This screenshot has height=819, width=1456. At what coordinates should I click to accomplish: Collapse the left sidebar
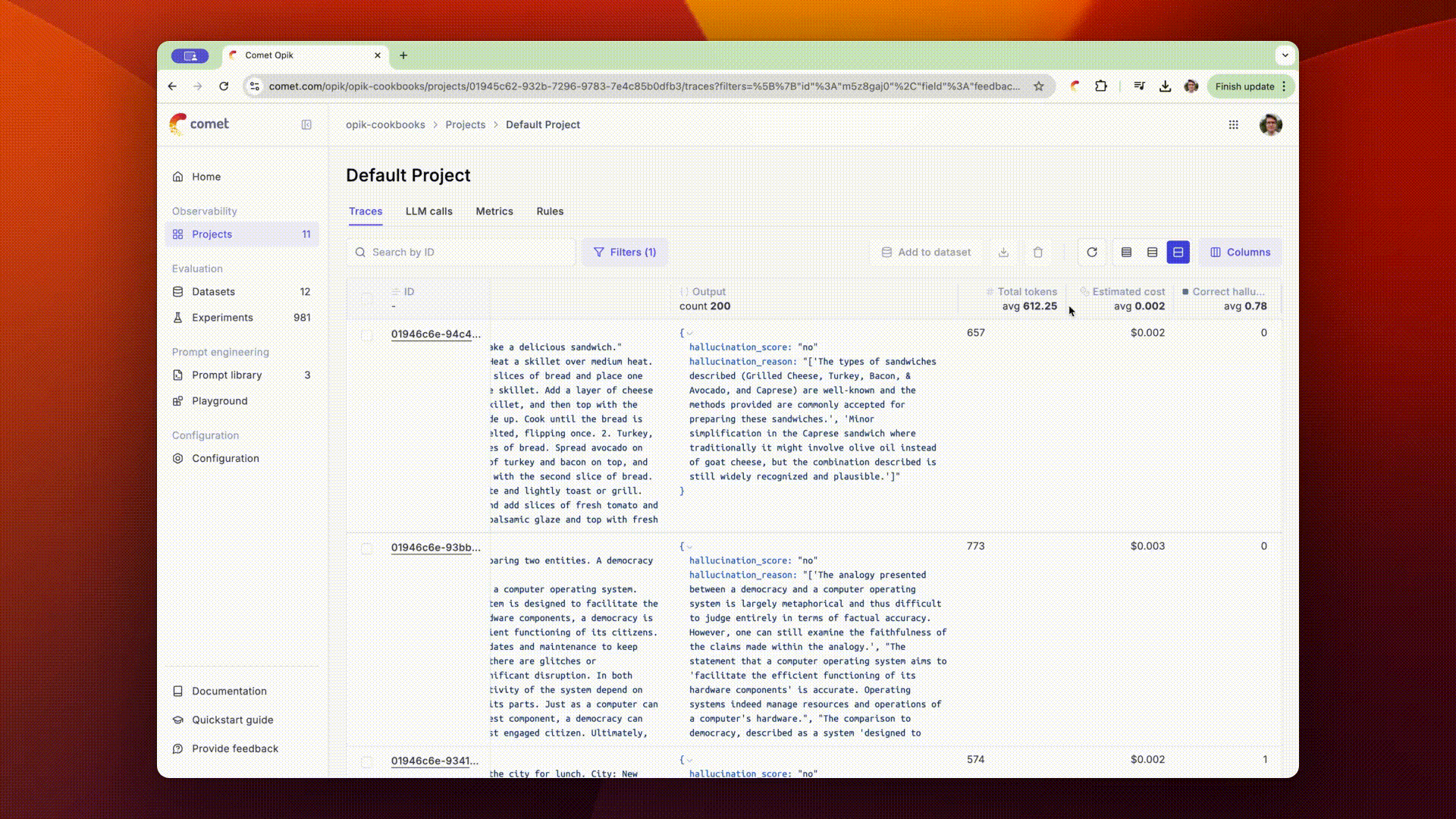[306, 124]
